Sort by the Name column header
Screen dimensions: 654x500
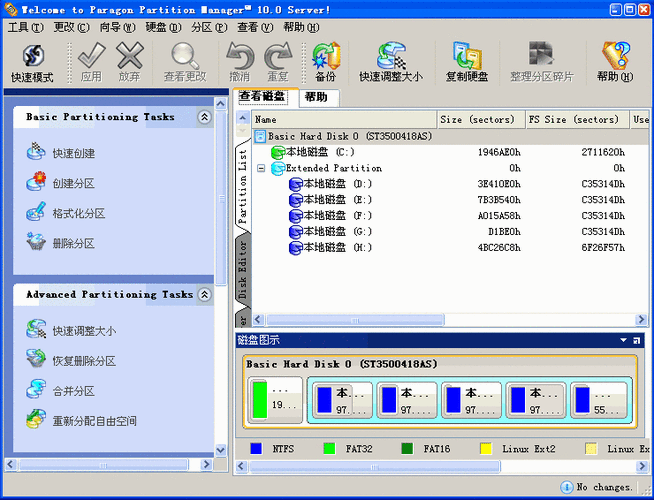tap(344, 120)
